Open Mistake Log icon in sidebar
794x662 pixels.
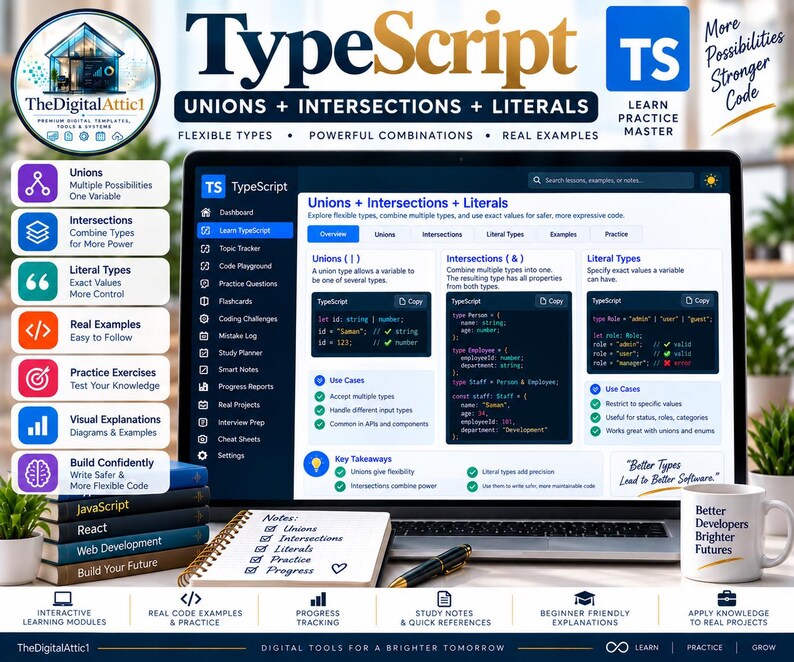coord(204,336)
